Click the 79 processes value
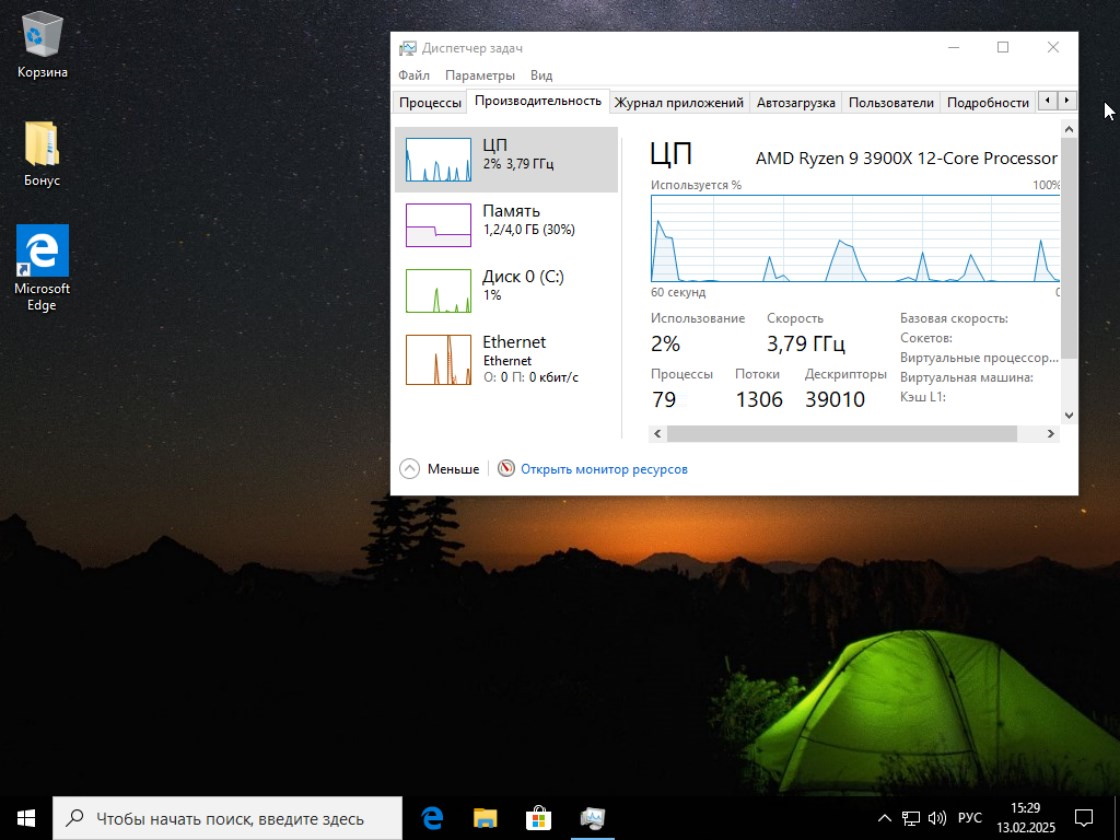The height and width of the screenshot is (840, 1120). point(664,399)
